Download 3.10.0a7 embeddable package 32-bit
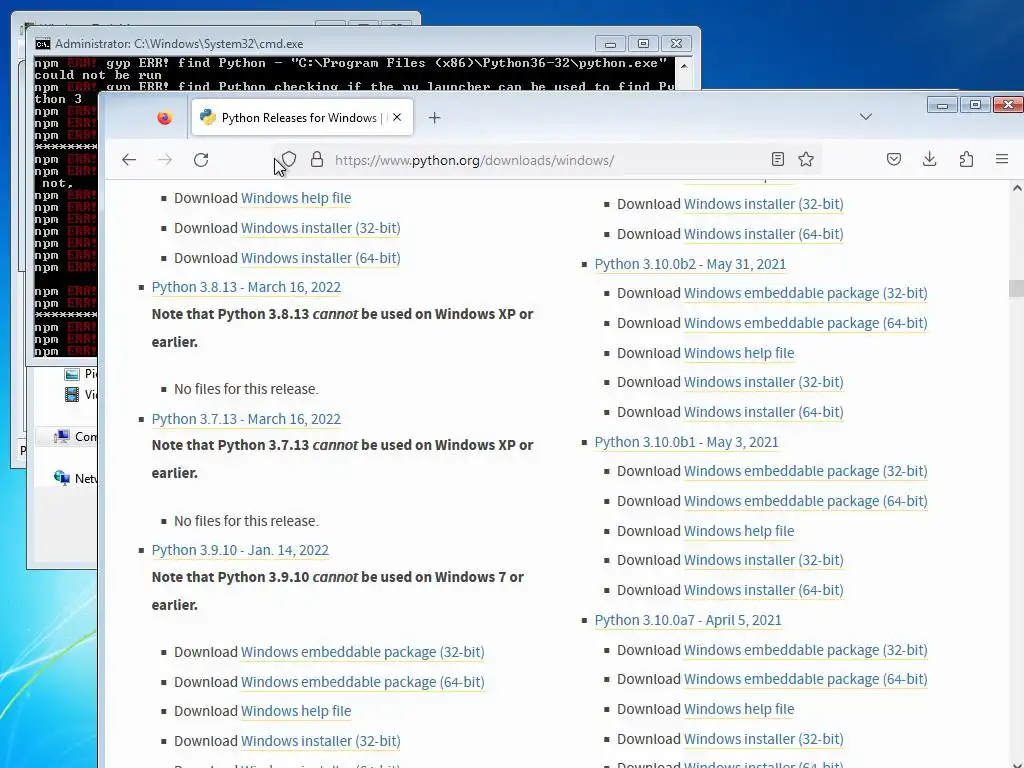Image resolution: width=1024 pixels, height=768 pixels. tap(805, 650)
